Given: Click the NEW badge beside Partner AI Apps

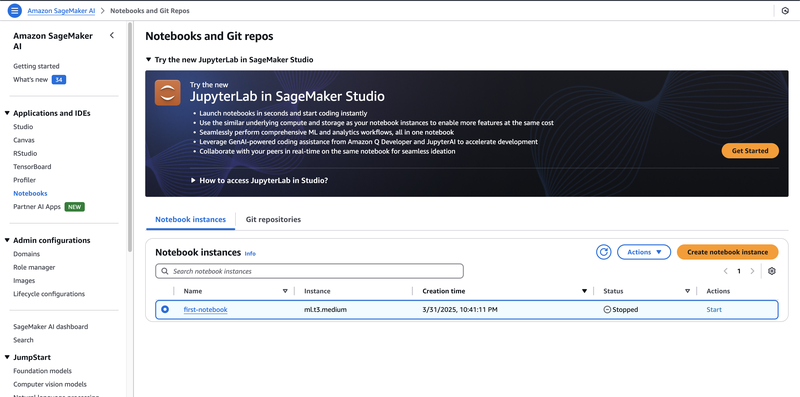Looking at the screenshot, I should point(74,207).
